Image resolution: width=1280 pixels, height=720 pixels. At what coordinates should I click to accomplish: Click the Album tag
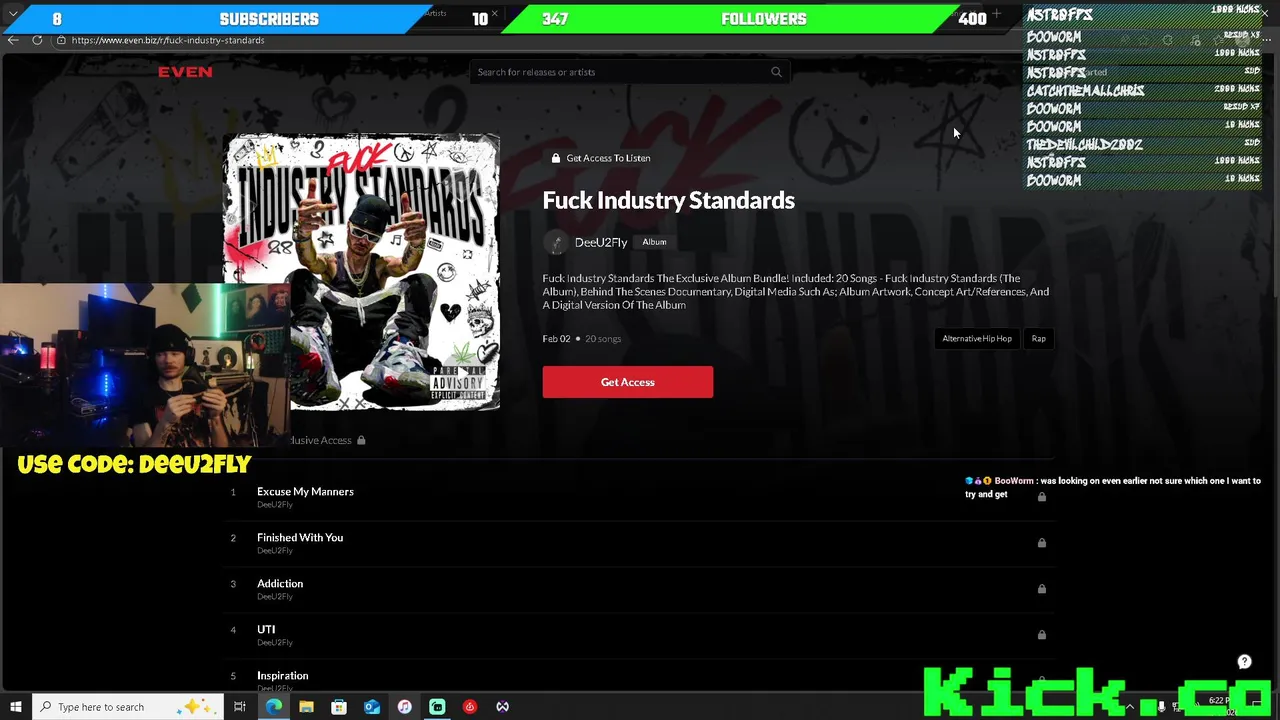click(x=654, y=242)
